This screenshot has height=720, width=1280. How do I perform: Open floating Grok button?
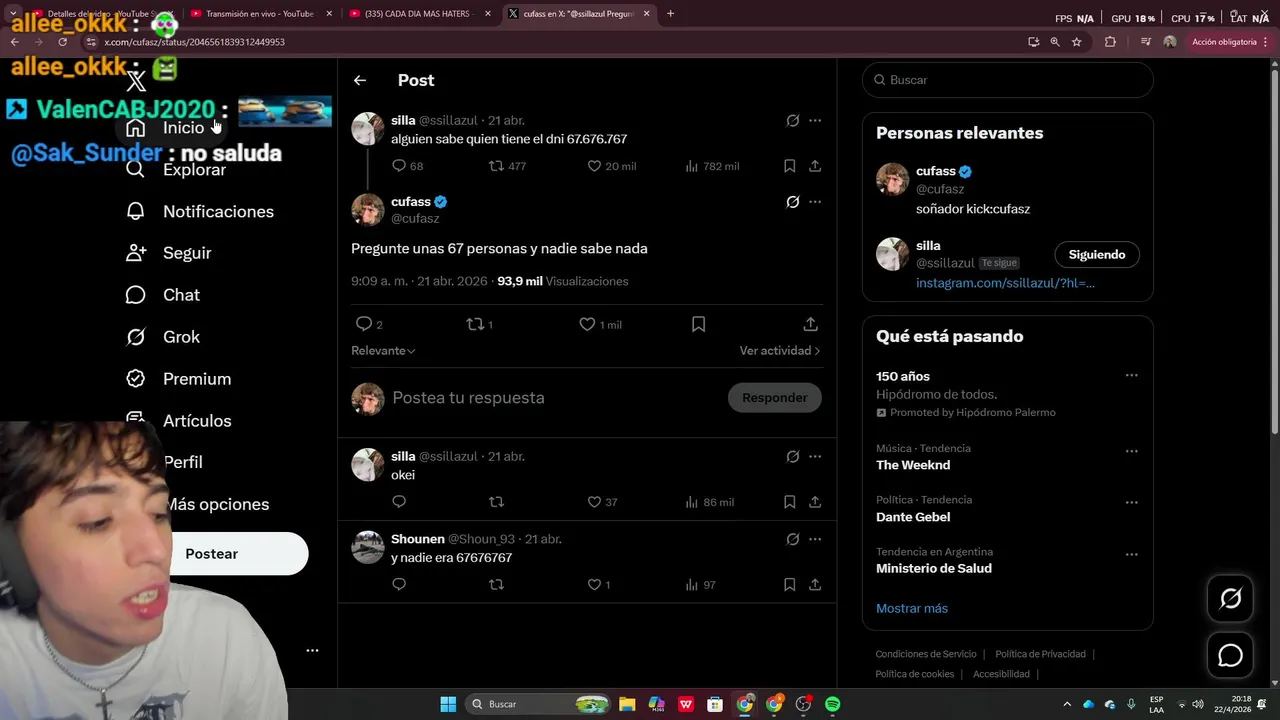[x=1231, y=598]
